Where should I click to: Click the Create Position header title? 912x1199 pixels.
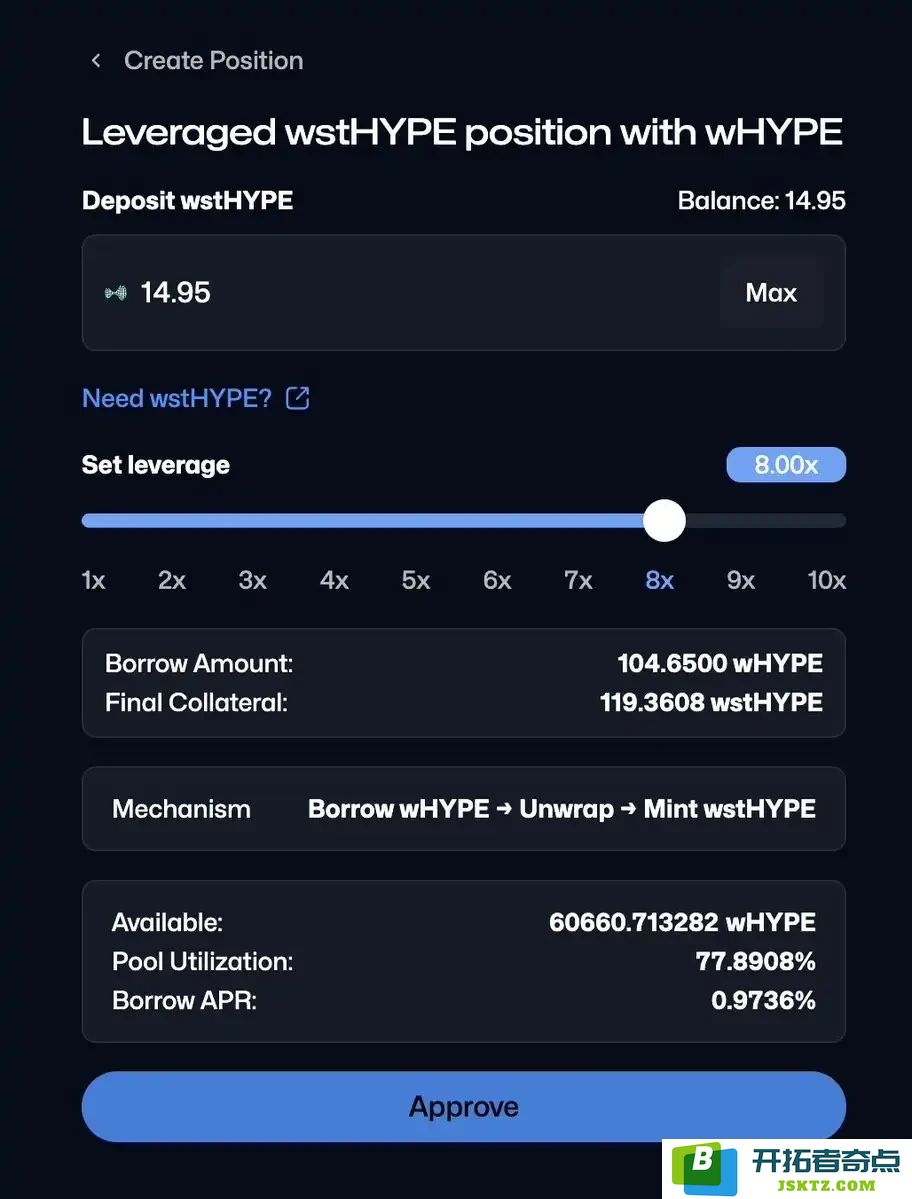pos(213,60)
